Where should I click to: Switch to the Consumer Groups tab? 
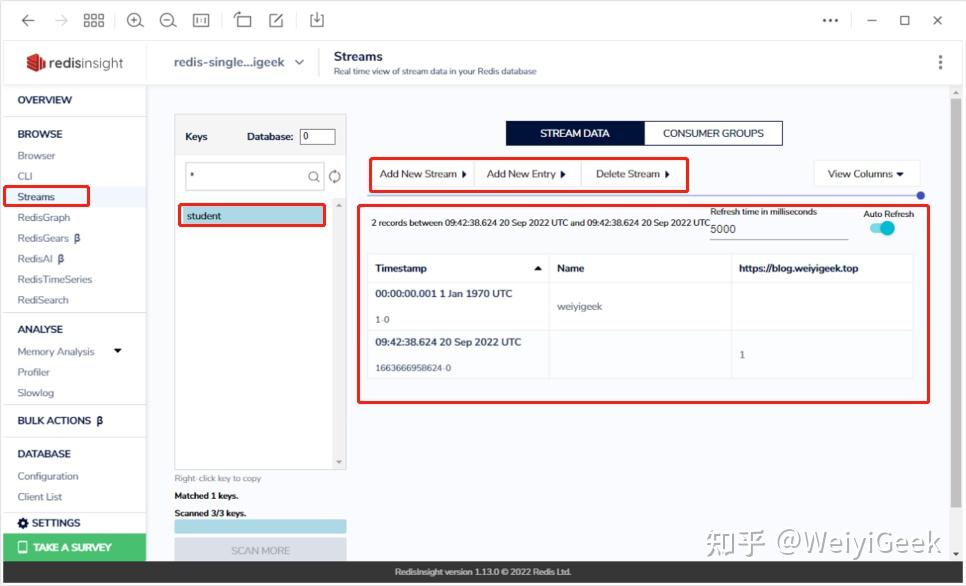tap(713, 133)
